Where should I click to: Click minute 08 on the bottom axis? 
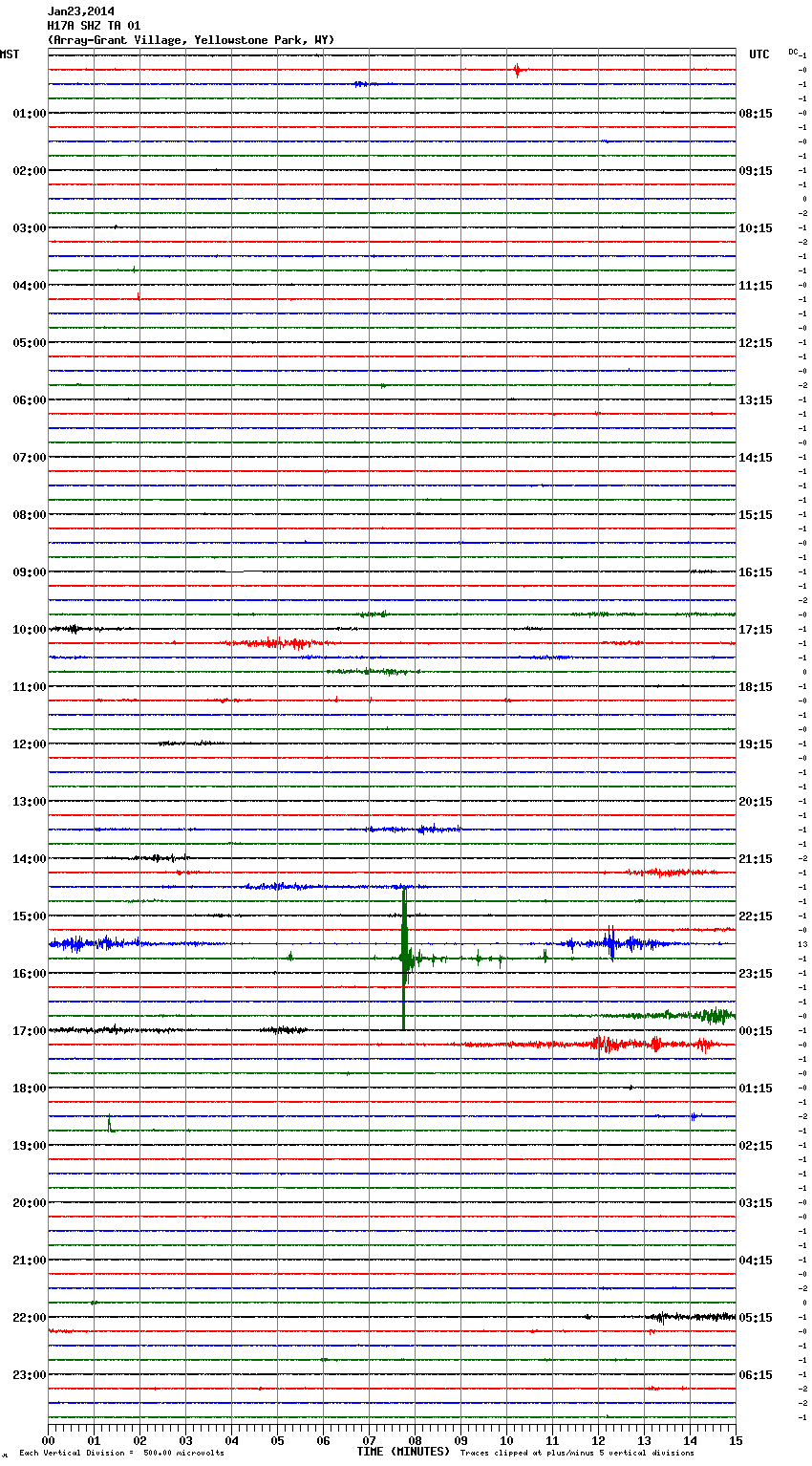click(x=415, y=1440)
